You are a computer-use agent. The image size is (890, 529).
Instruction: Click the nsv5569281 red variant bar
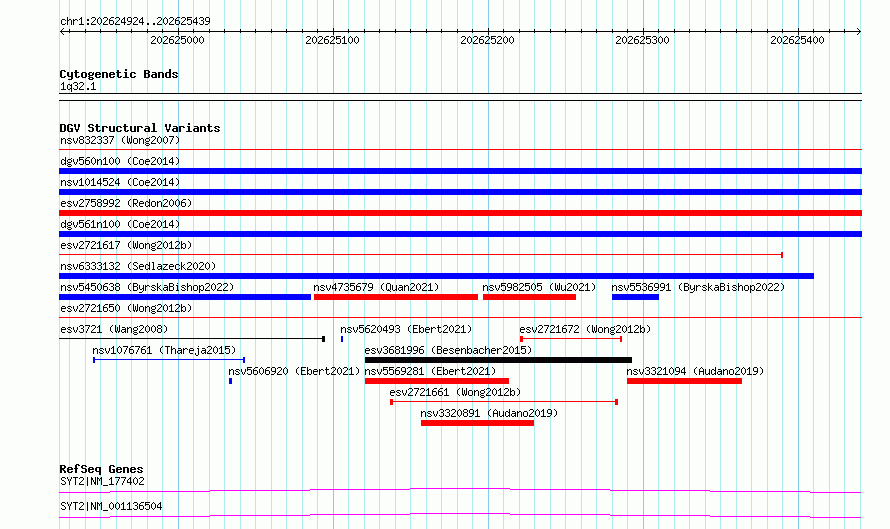[x=436, y=381]
